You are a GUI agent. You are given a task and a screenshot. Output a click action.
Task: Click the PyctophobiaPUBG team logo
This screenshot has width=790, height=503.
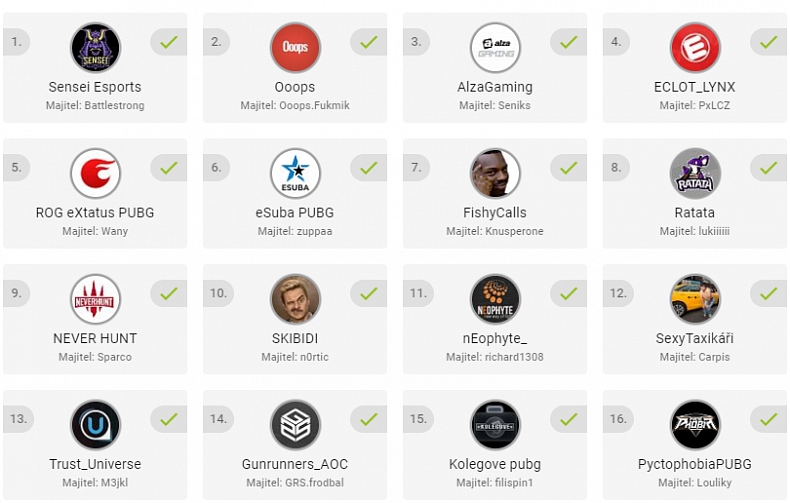pos(695,426)
